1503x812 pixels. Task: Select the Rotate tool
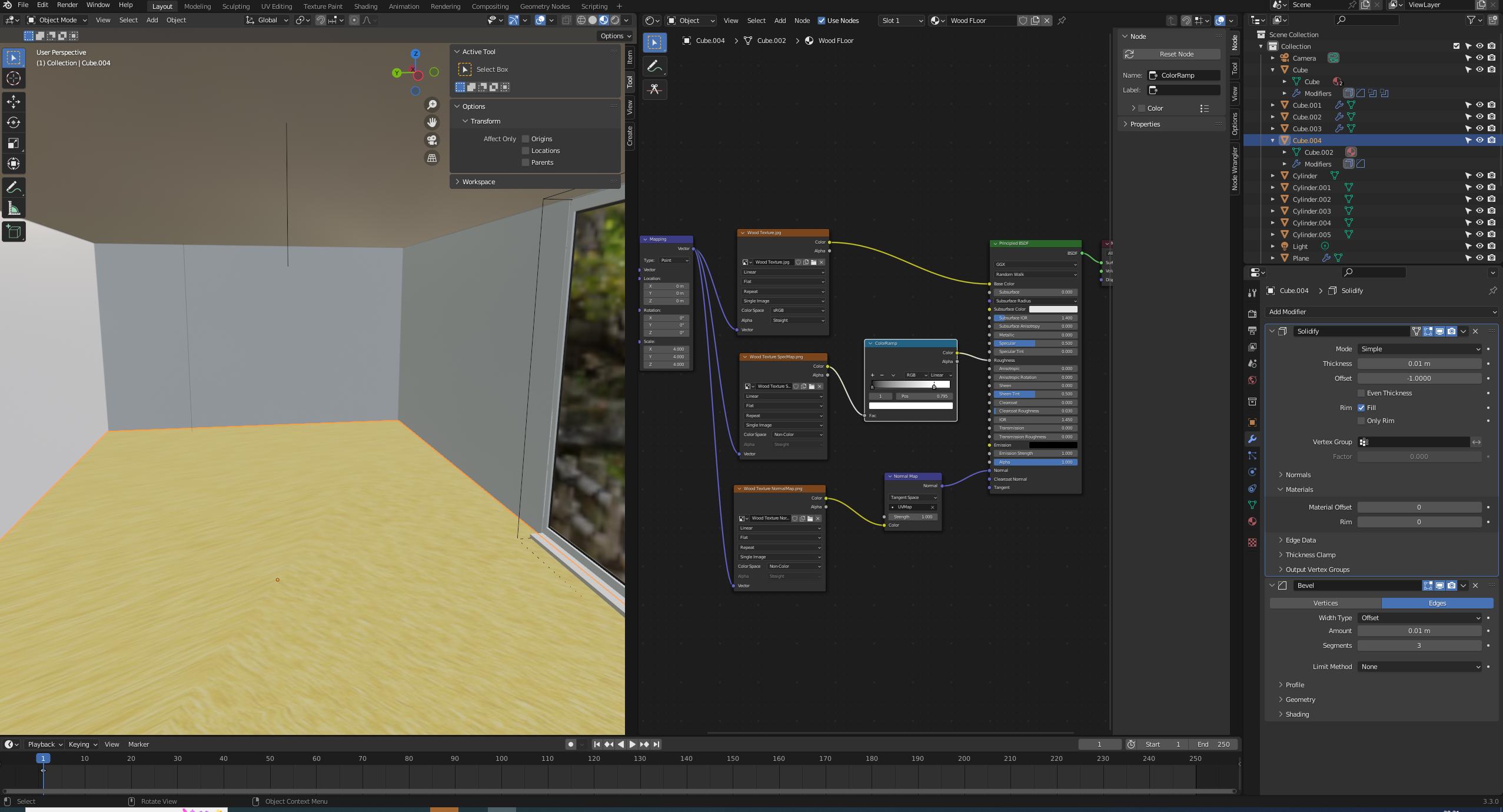[14, 122]
